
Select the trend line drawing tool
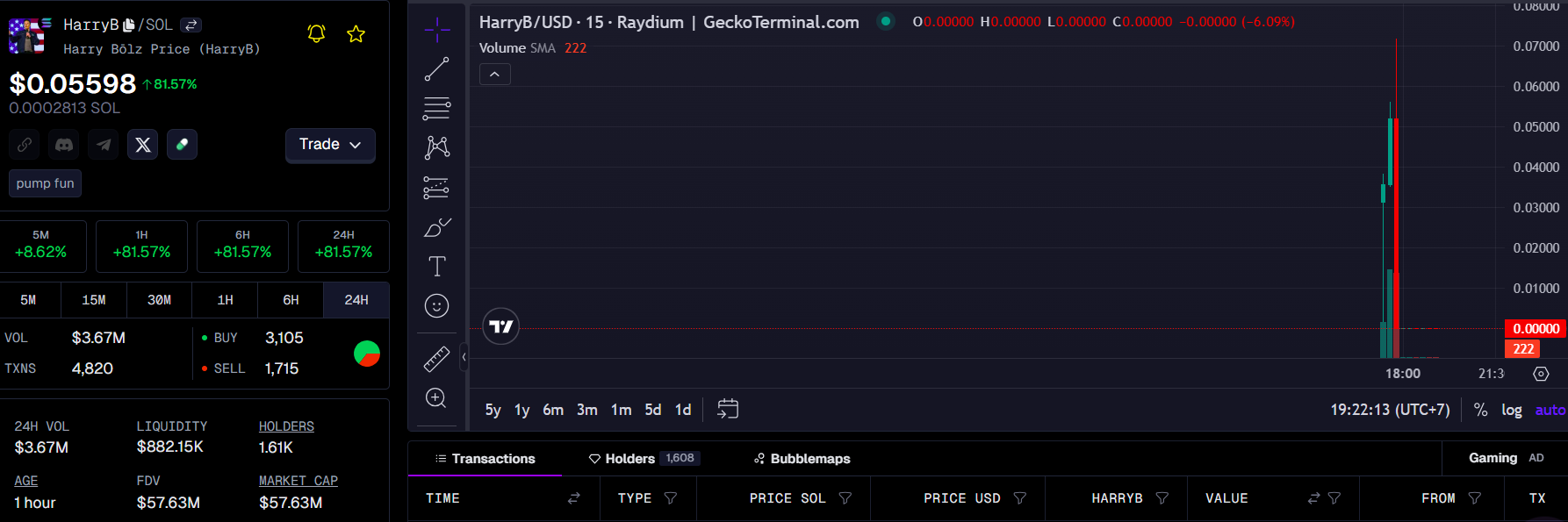[436, 69]
